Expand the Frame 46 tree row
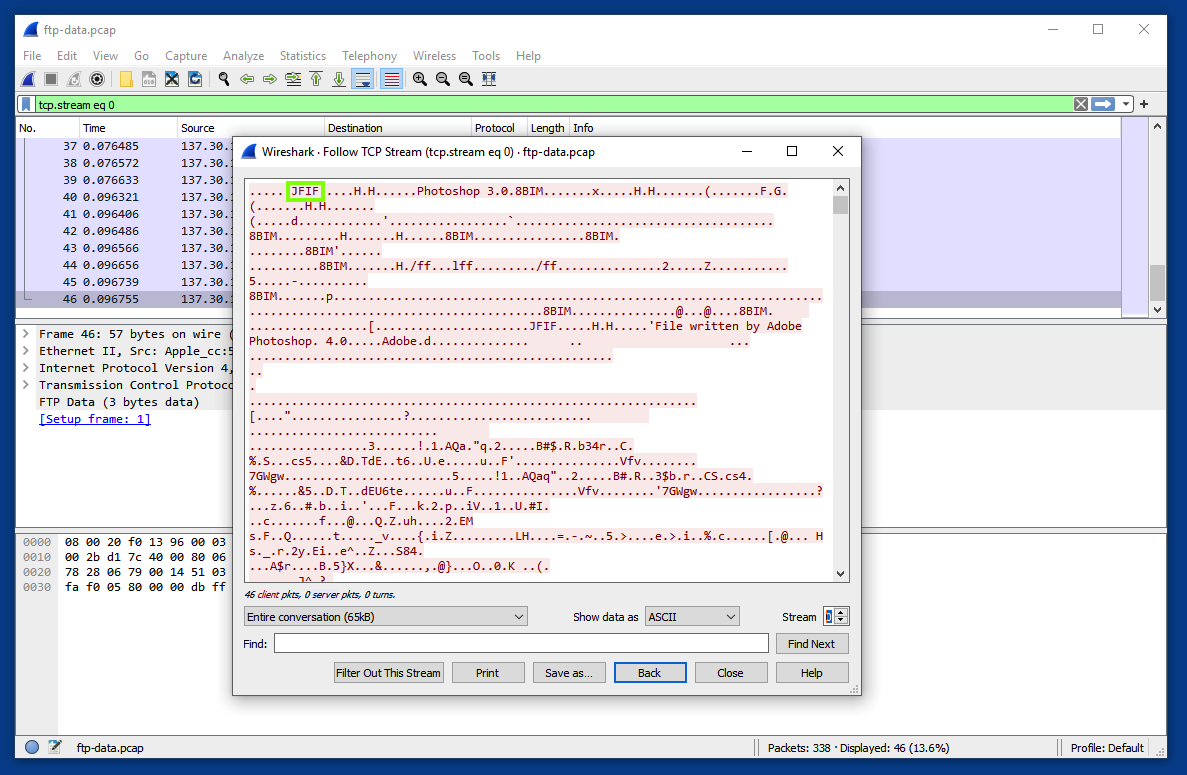This screenshot has height=775, width=1187. point(26,334)
